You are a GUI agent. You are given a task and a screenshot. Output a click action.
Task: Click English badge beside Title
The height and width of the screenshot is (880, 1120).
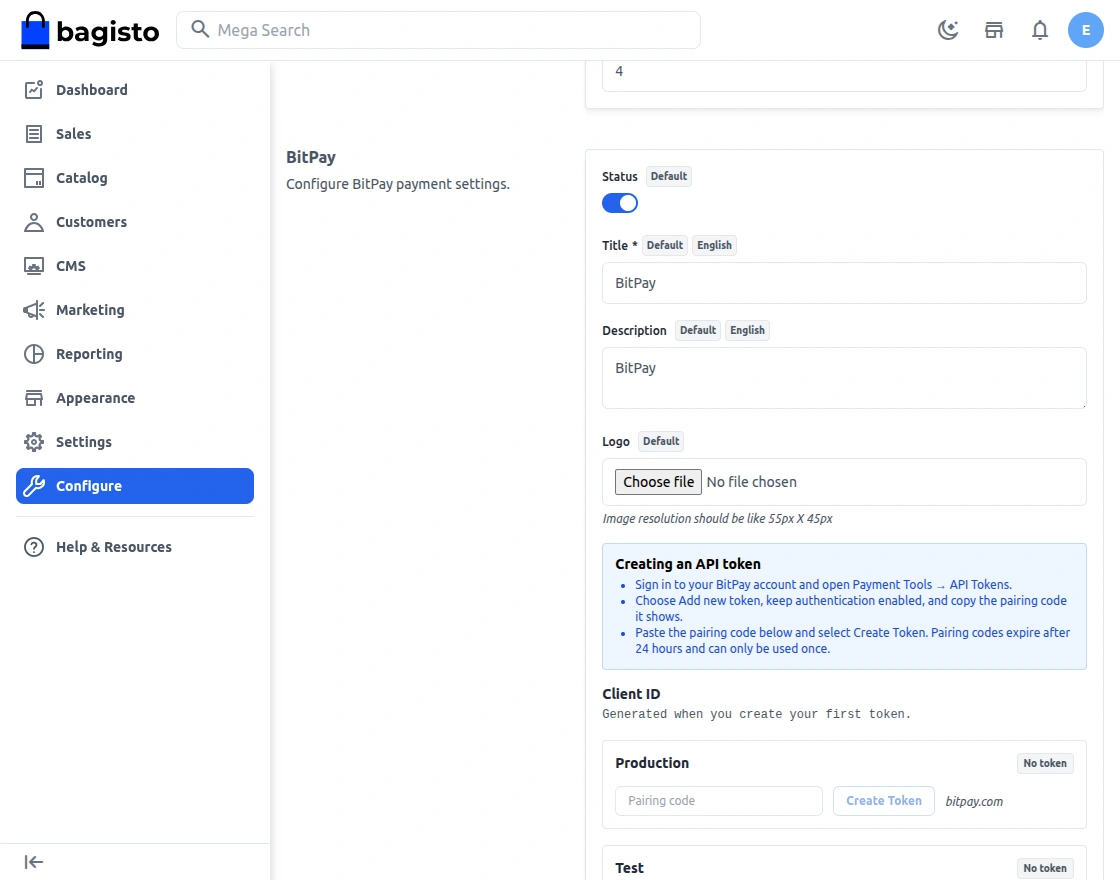714,245
